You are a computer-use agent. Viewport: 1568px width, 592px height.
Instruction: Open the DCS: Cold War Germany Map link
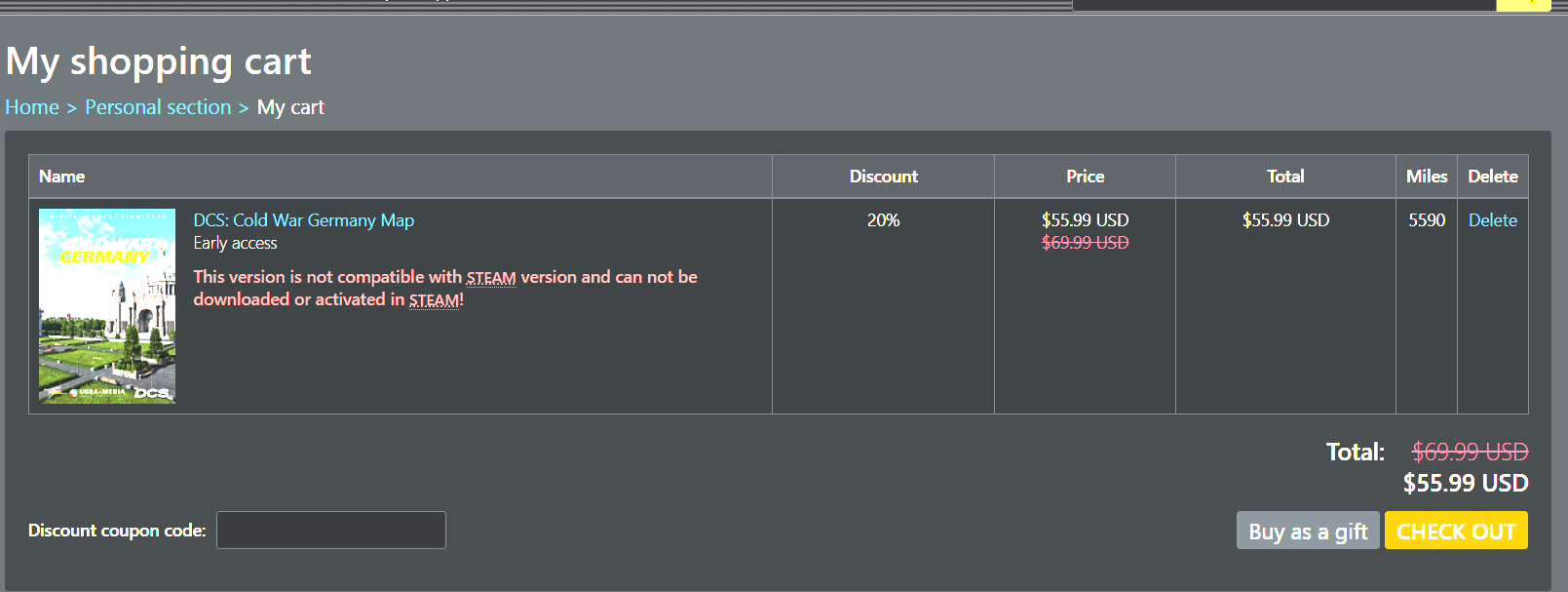(303, 220)
